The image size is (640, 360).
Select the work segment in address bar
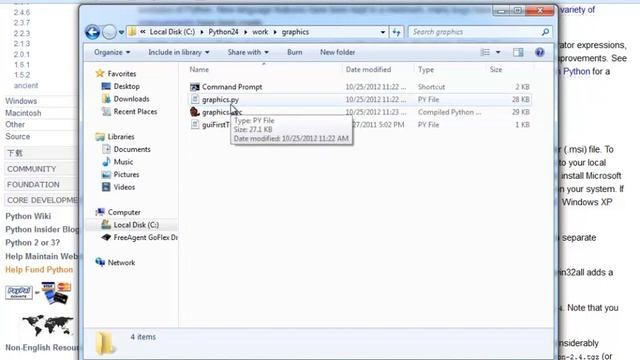260,32
